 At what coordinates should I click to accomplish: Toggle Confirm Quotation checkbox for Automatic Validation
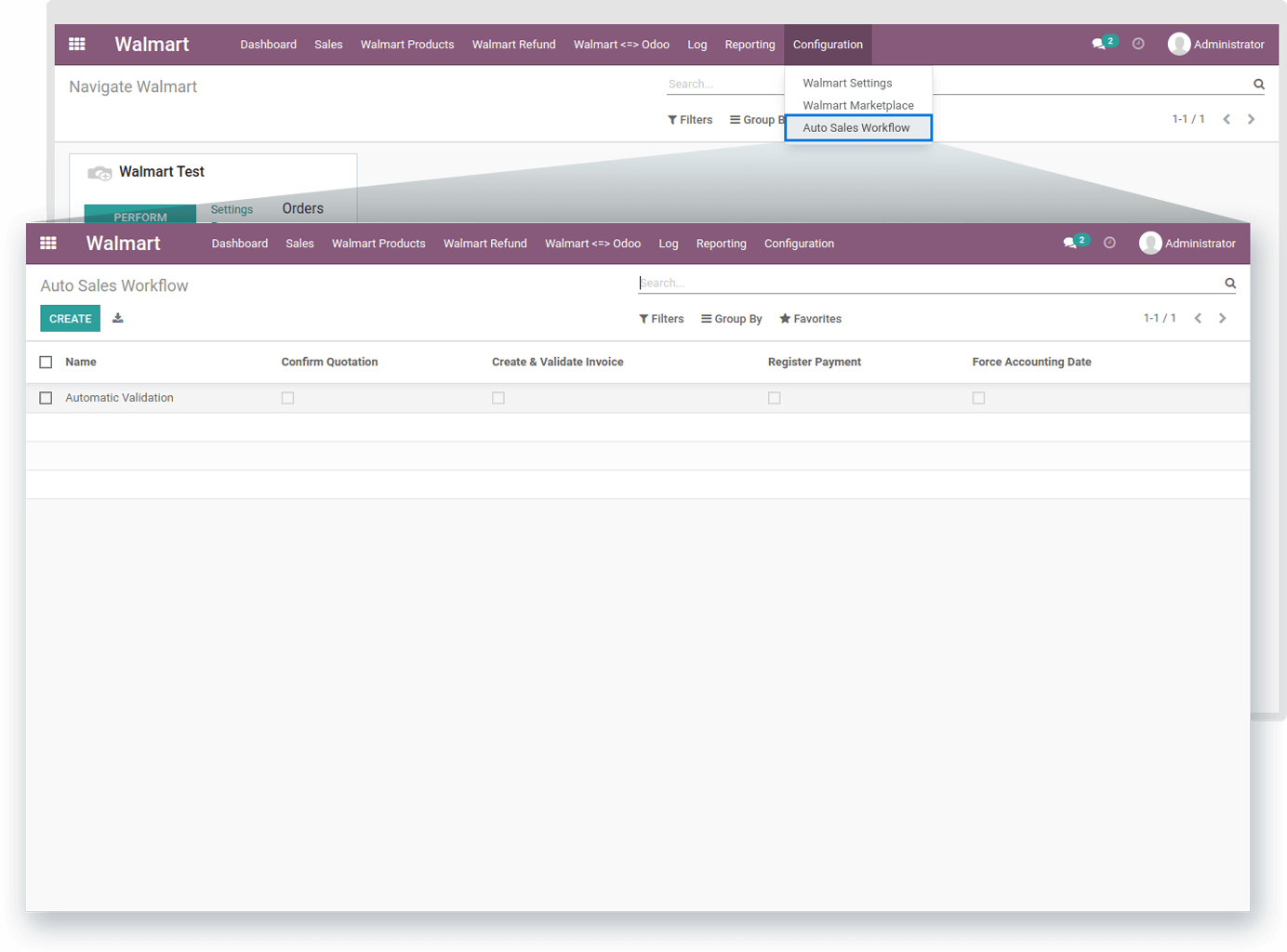click(x=287, y=398)
